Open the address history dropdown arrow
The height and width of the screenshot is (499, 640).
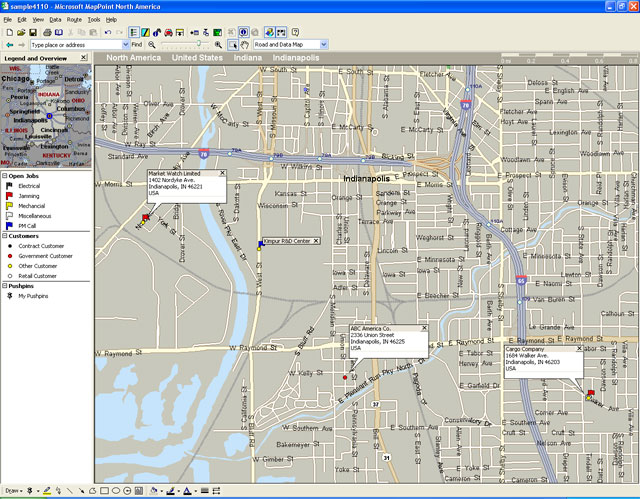[x=126, y=45]
